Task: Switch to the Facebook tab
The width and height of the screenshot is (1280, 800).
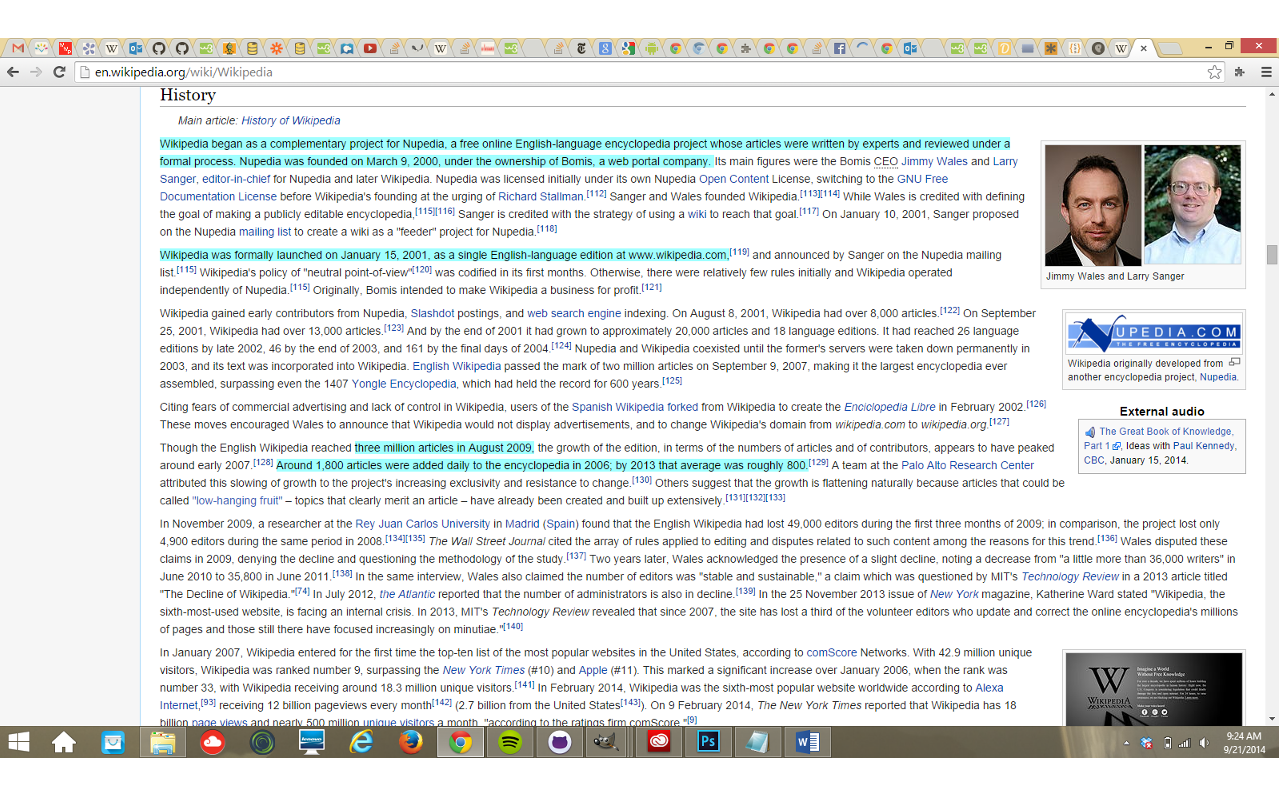Action: click(839, 48)
